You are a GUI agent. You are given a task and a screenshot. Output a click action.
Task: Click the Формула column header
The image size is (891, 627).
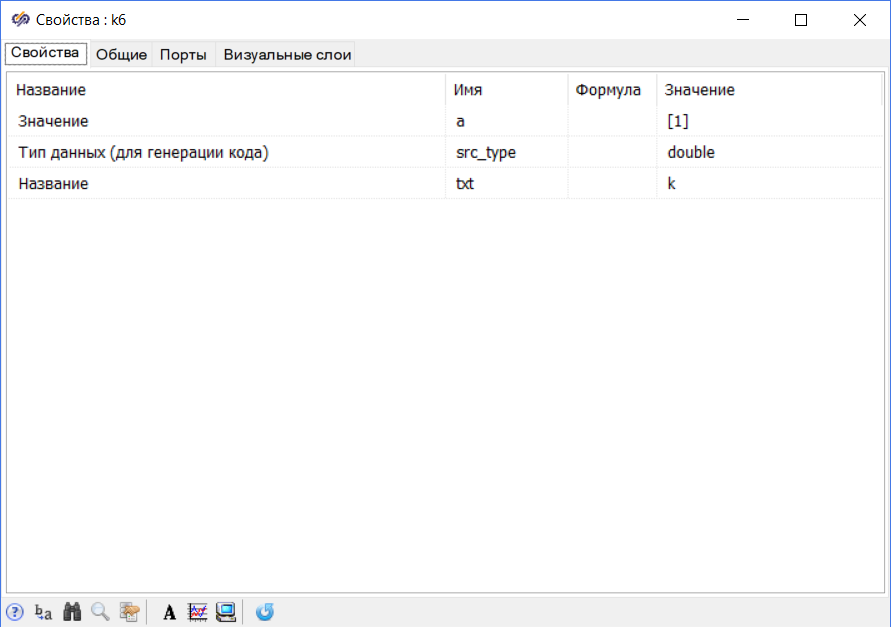point(608,90)
